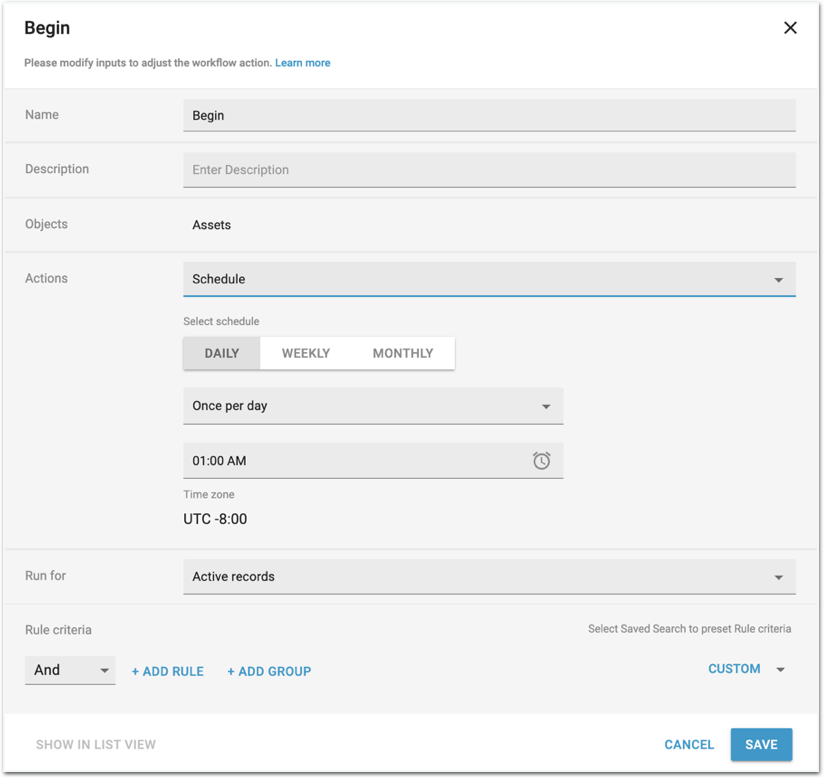The image size is (824, 778).
Task: Close the Begin dialog with X icon
Action: [790, 28]
